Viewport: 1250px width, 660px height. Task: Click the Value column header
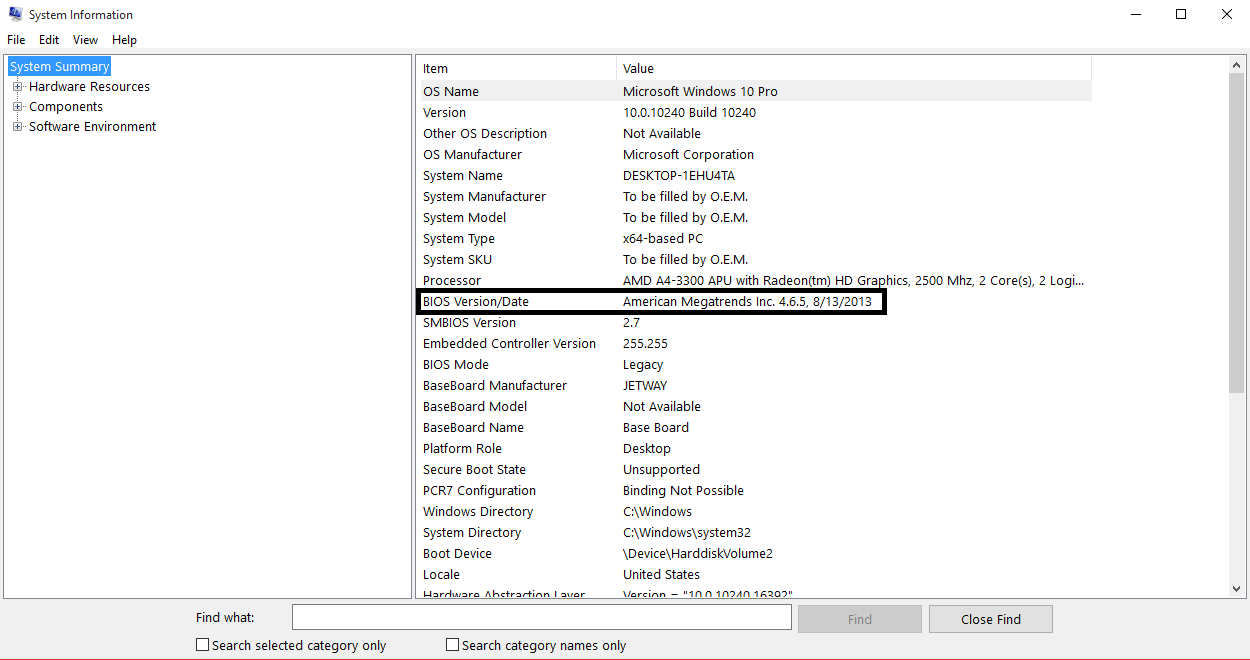[x=850, y=69]
